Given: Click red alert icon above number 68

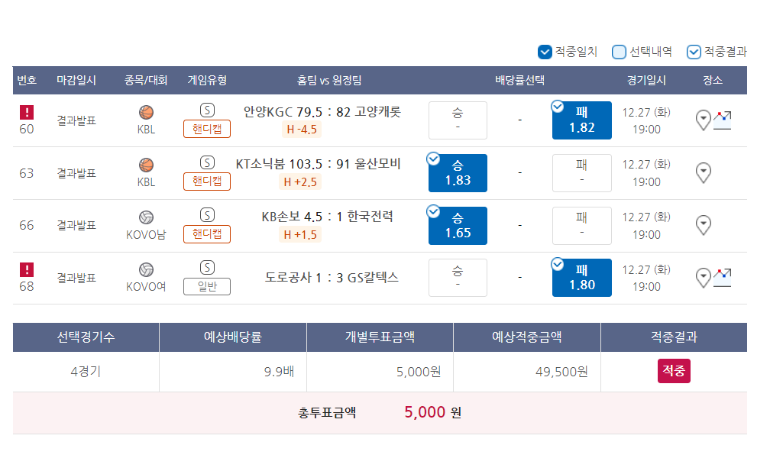Looking at the screenshot, I should pos(27,269).
